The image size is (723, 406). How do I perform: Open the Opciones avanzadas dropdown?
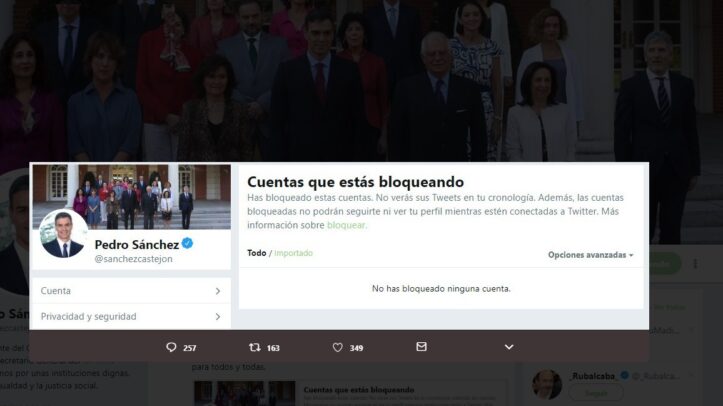point(591,255)
